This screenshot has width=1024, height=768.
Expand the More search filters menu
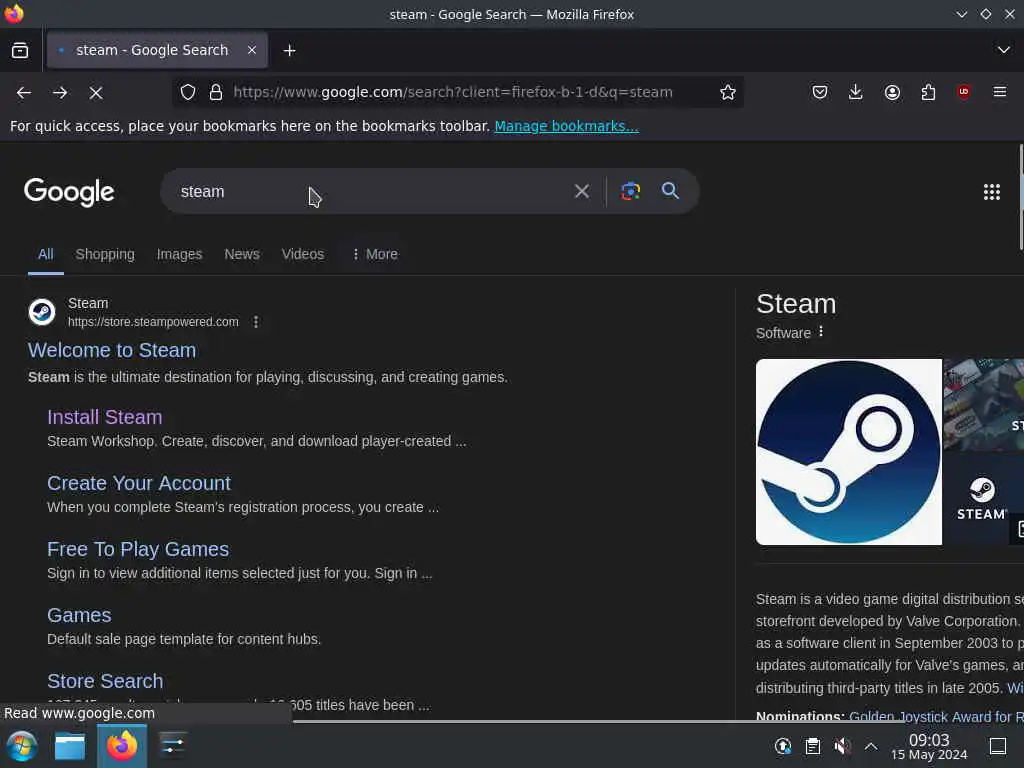[x=375, y=254]
